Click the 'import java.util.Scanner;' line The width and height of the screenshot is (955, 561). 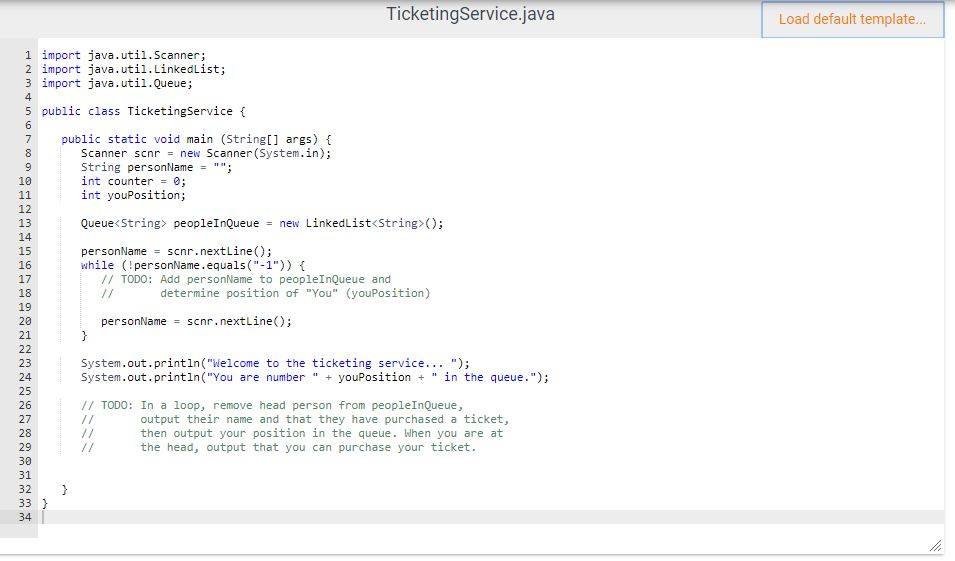point(124,55)
